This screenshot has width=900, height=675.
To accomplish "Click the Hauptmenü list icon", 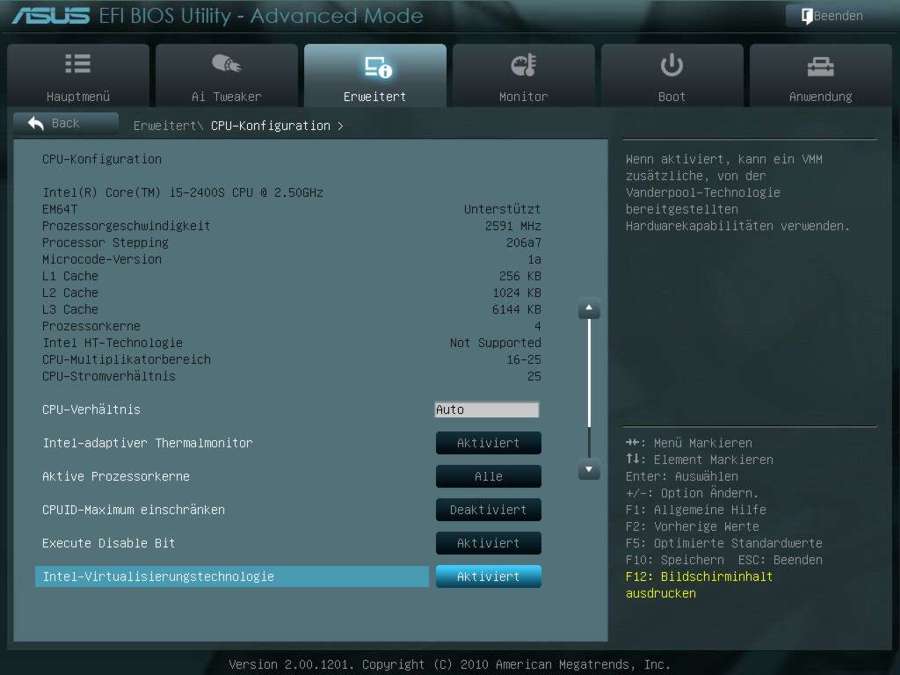I will [77, 64].
